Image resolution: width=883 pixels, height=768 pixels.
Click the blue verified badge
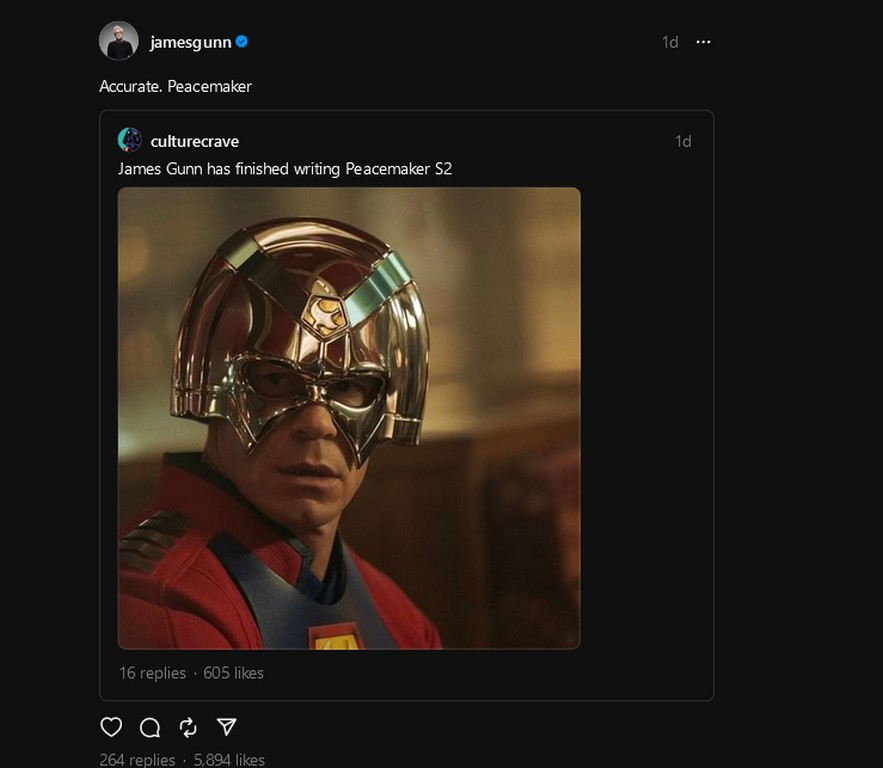[x=242, y=42]
